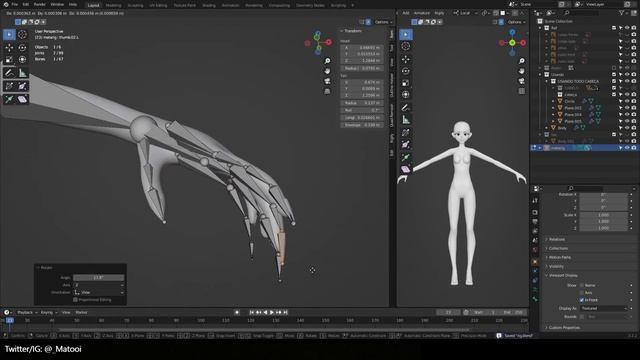Select the Move tool in right viewport
640x360 pixels.
point(406,59)
